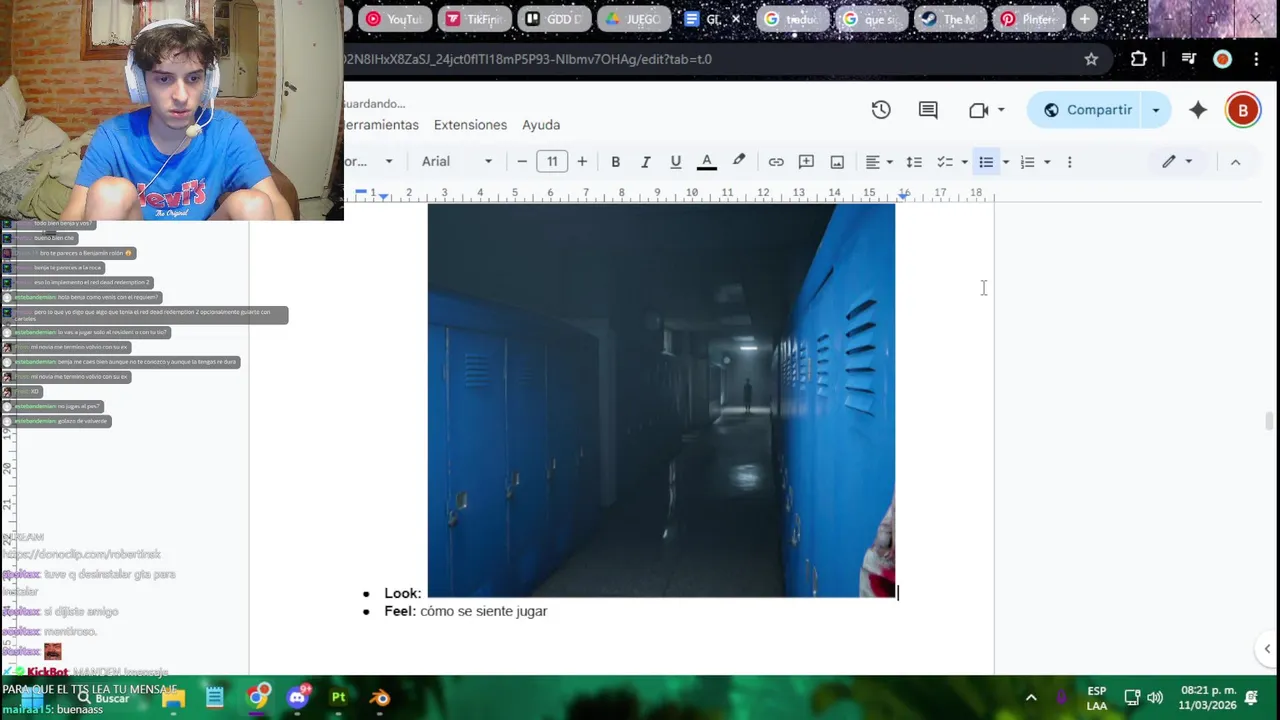This screenshot has width=1280, height=720.
Task: Click the checklist icon
Action: (944, 162)
